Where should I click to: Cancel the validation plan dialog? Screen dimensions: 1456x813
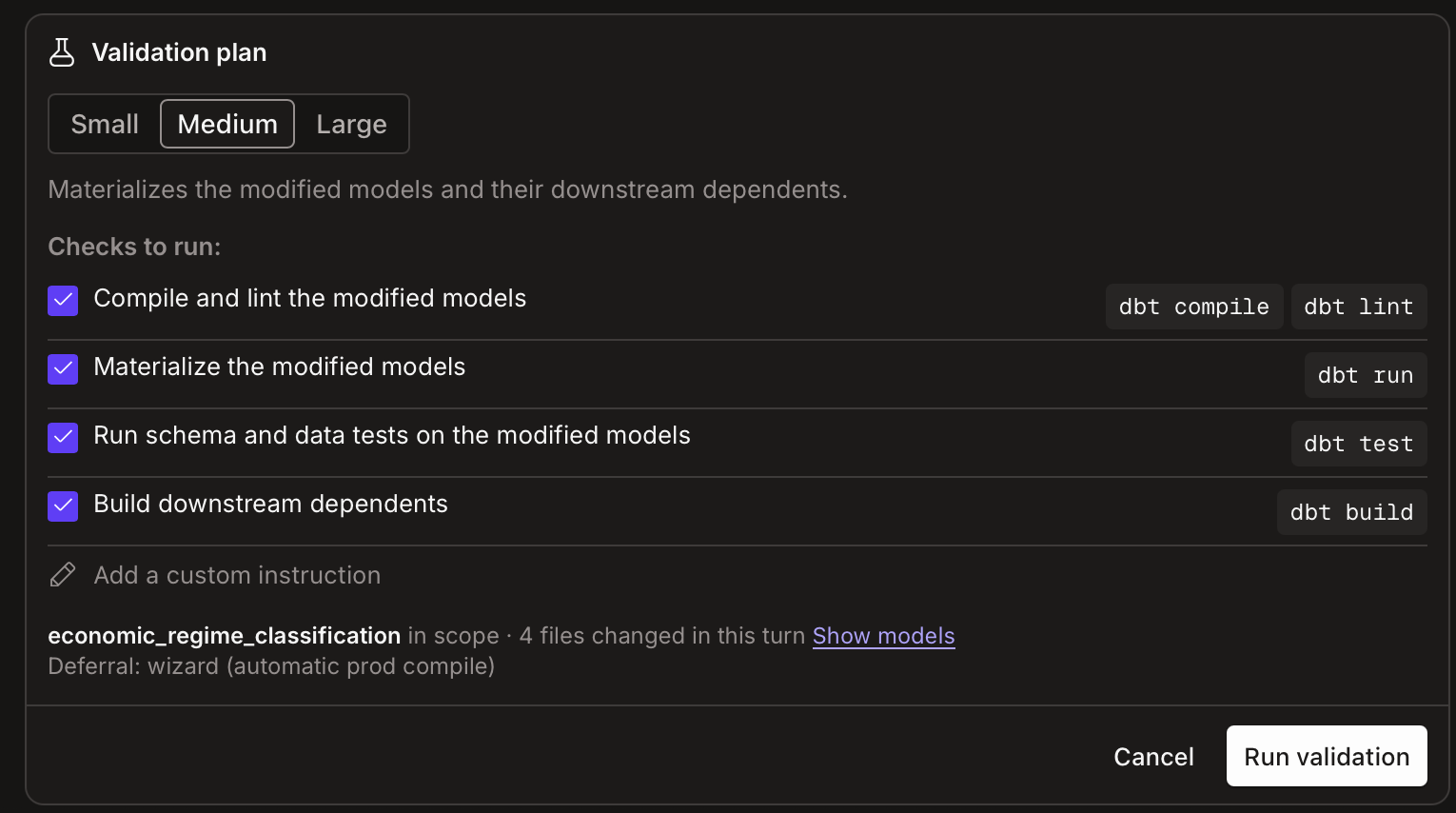click(1153, 757)
